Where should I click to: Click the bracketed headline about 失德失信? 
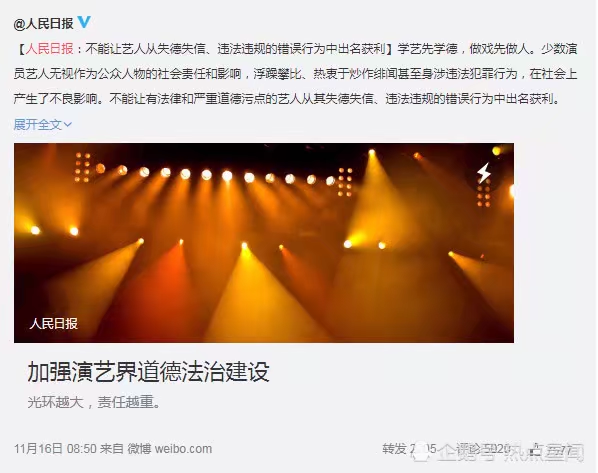click(x=206, y=49)
